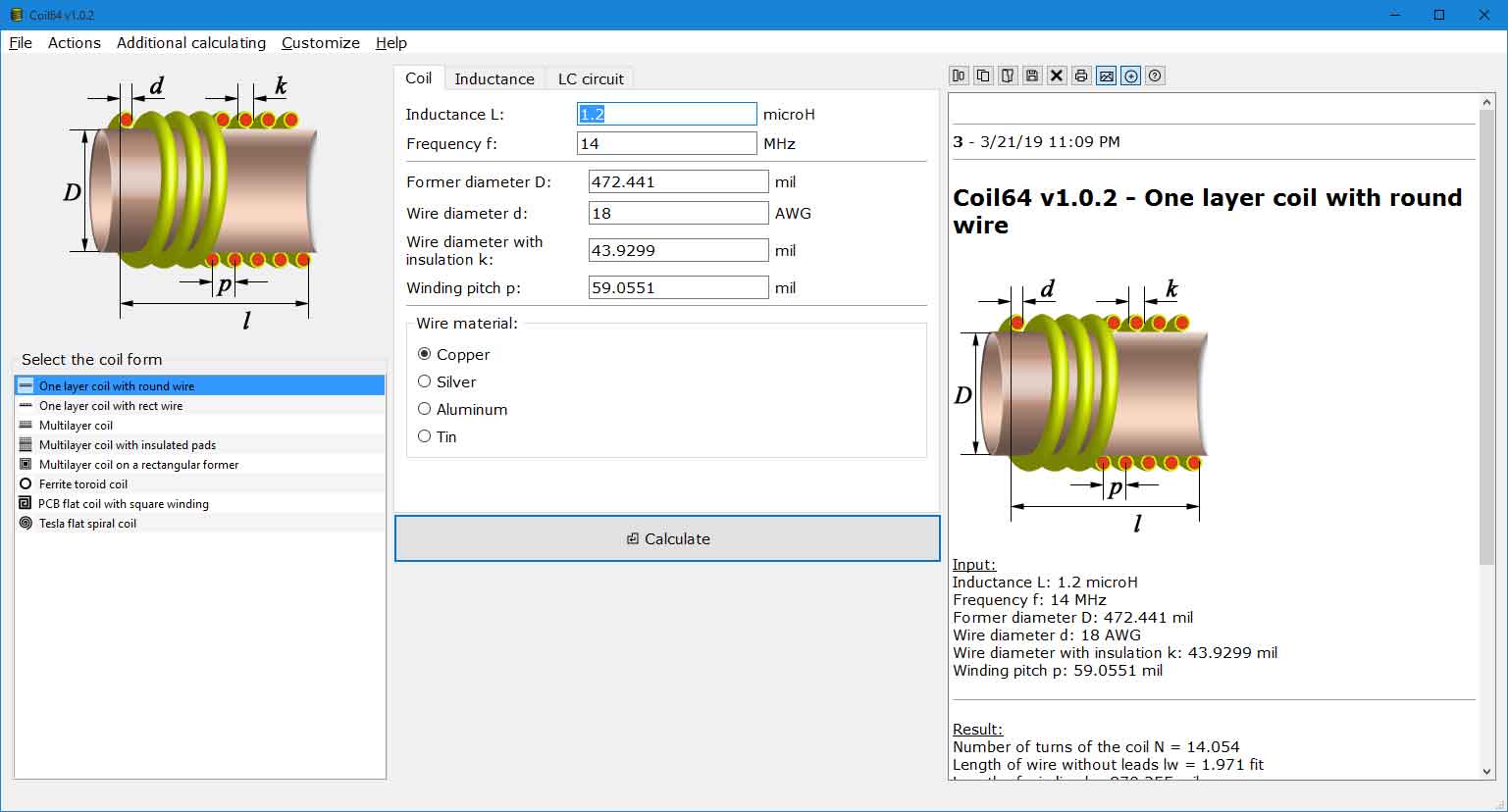The width and height of the screenshot is (1508, 812).
Task: Save results with the floppy disk icon
Action: click(x=1032, y=76)
